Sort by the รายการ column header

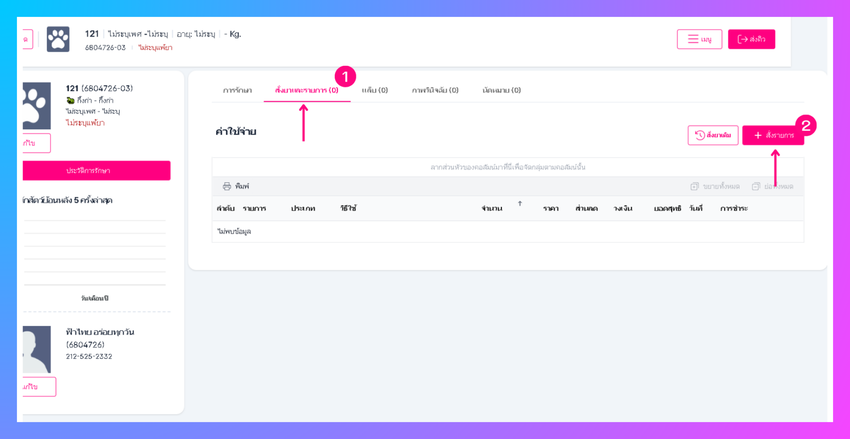pyautogui.click(x=254, y=209)
